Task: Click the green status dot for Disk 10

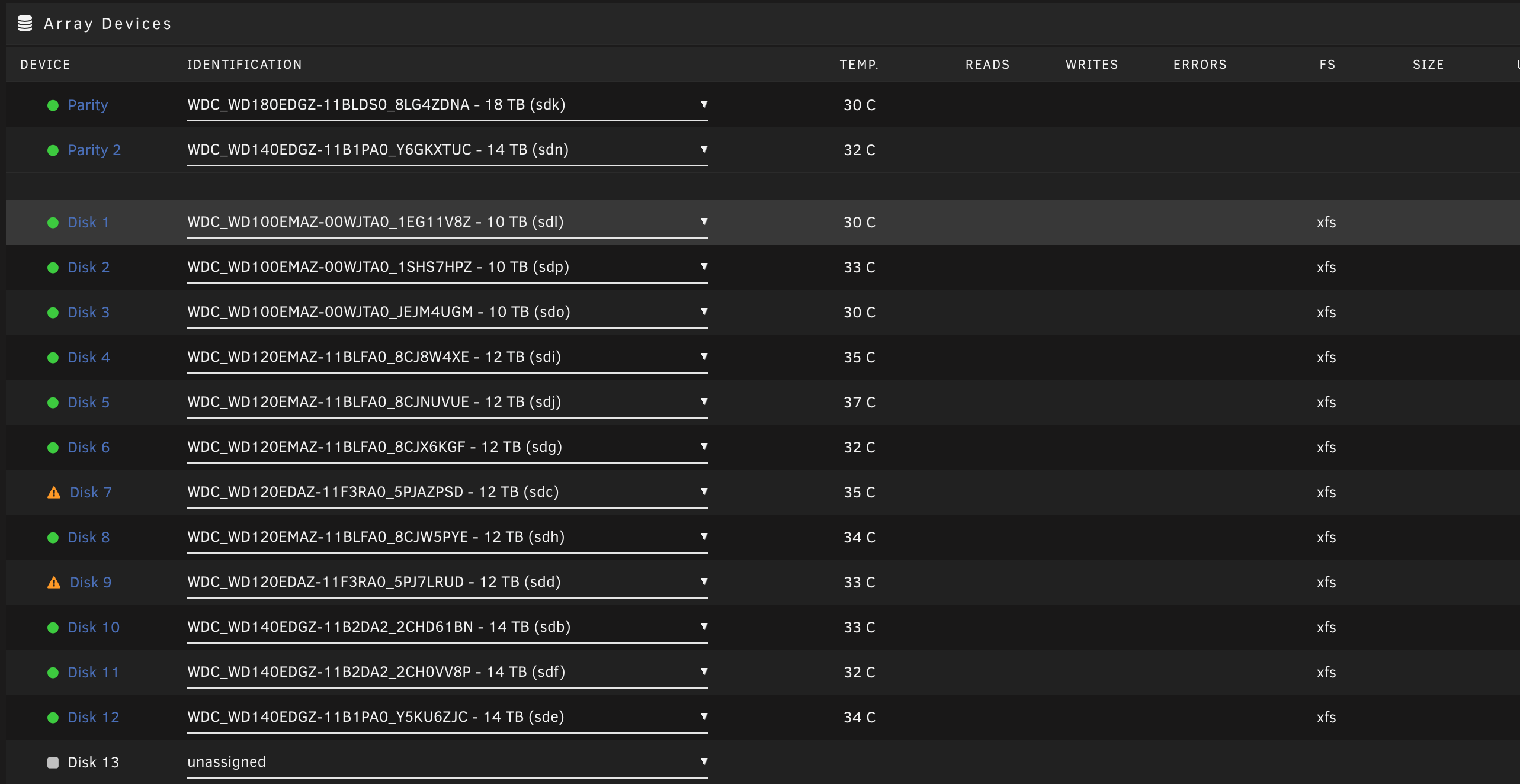Action: (x=53, y=628)
